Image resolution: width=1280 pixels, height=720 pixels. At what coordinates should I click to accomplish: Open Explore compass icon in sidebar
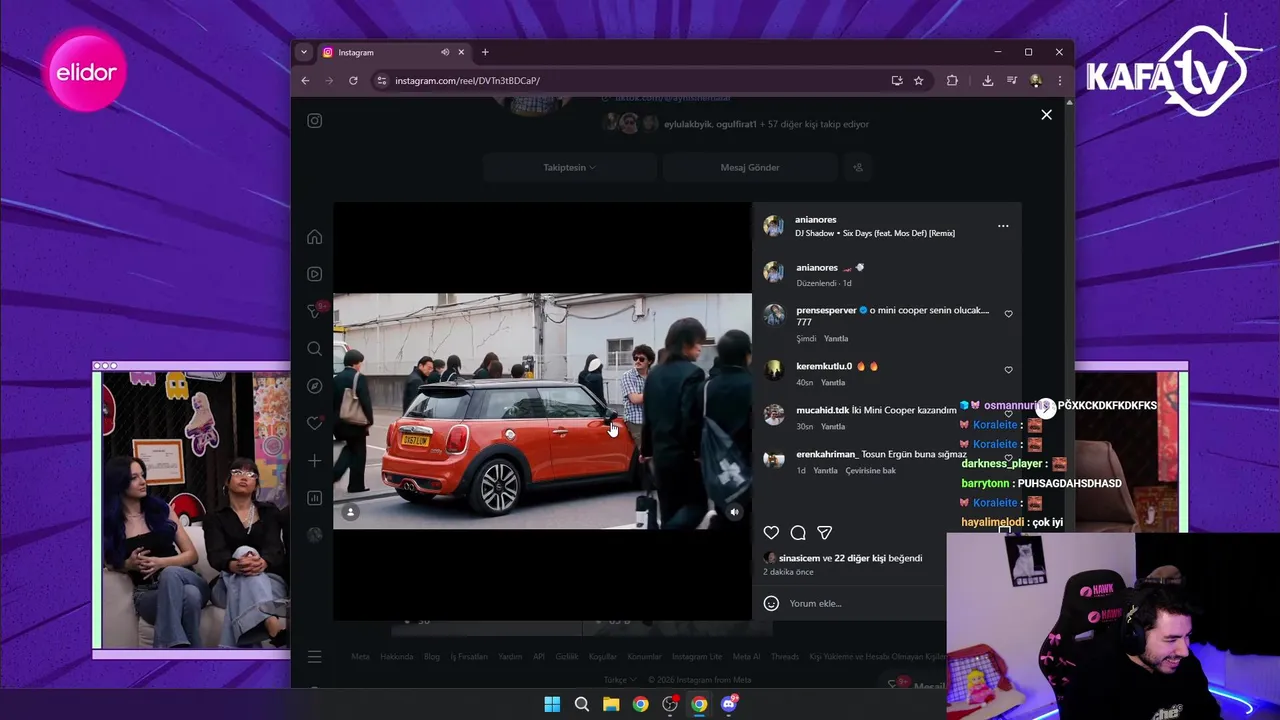pyautogui.click(x=315, y=386)
